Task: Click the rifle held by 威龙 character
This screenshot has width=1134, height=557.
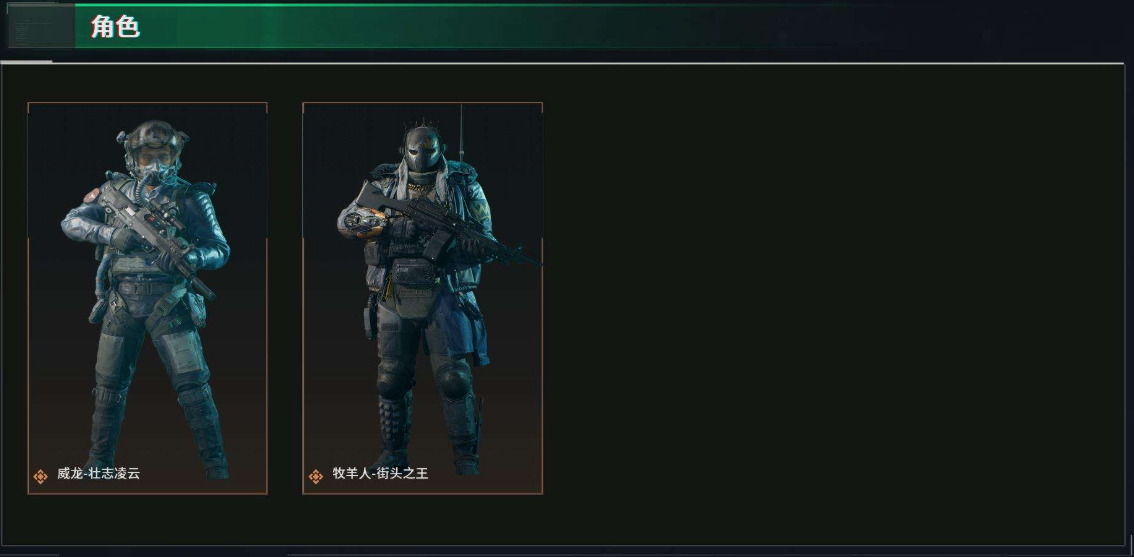Action: tap(155, 234)
